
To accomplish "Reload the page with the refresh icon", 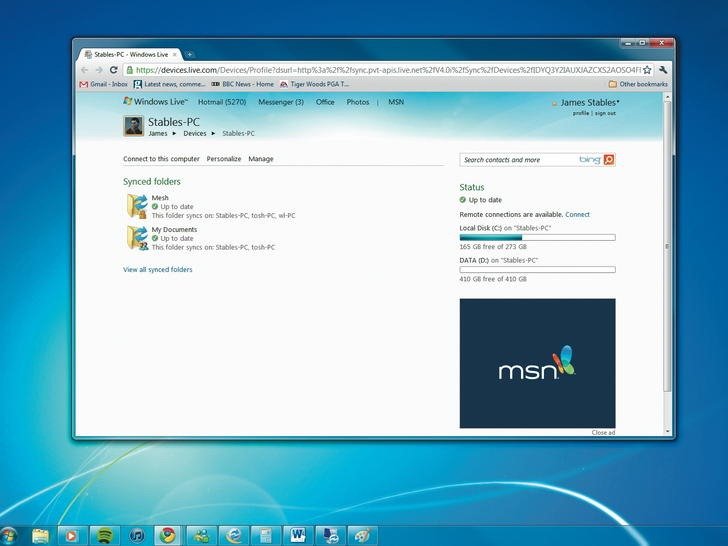I will click(113, 70).
